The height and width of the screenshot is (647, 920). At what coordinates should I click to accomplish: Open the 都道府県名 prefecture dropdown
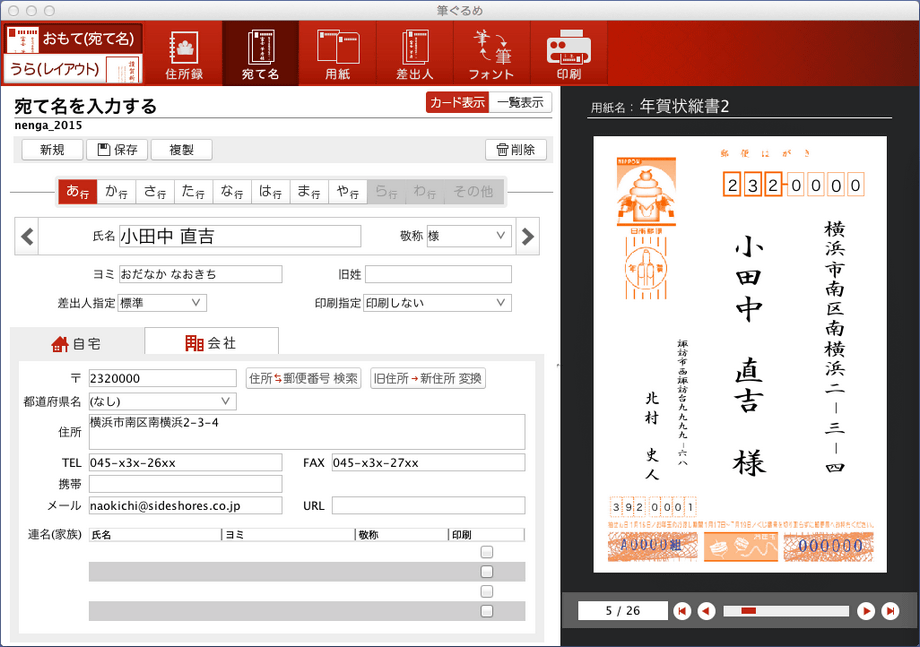click(163, 401)
